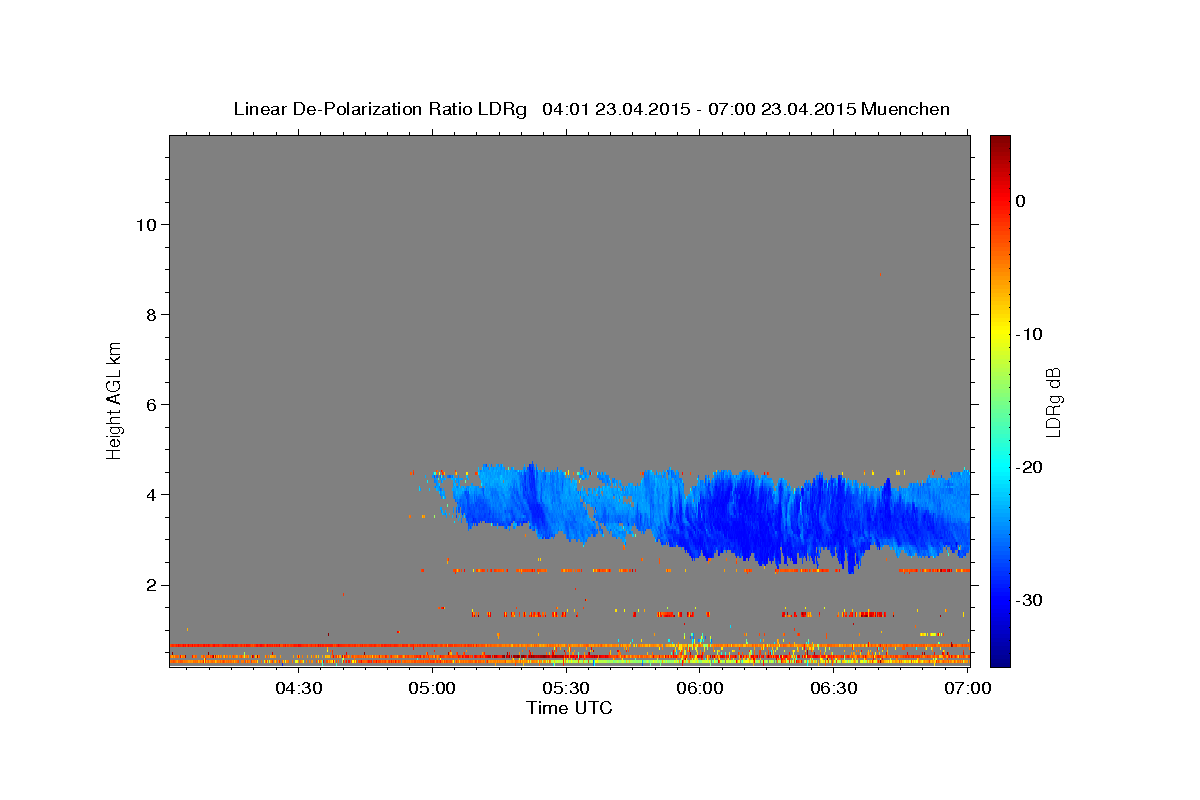Click the 05:30 time tick label

pos(566,689)
